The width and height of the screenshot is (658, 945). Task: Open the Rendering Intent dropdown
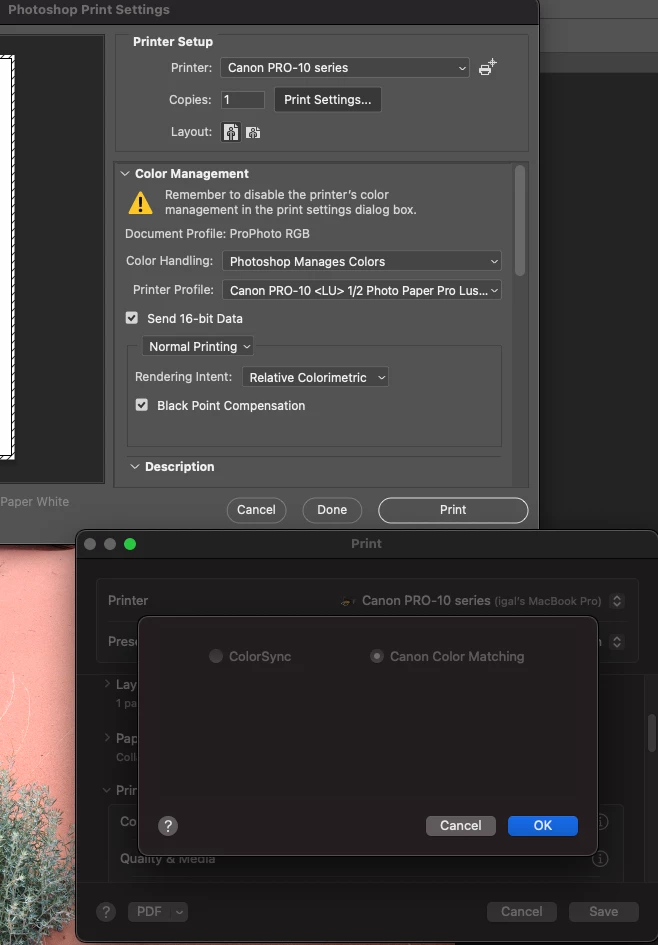click(315, 377)
